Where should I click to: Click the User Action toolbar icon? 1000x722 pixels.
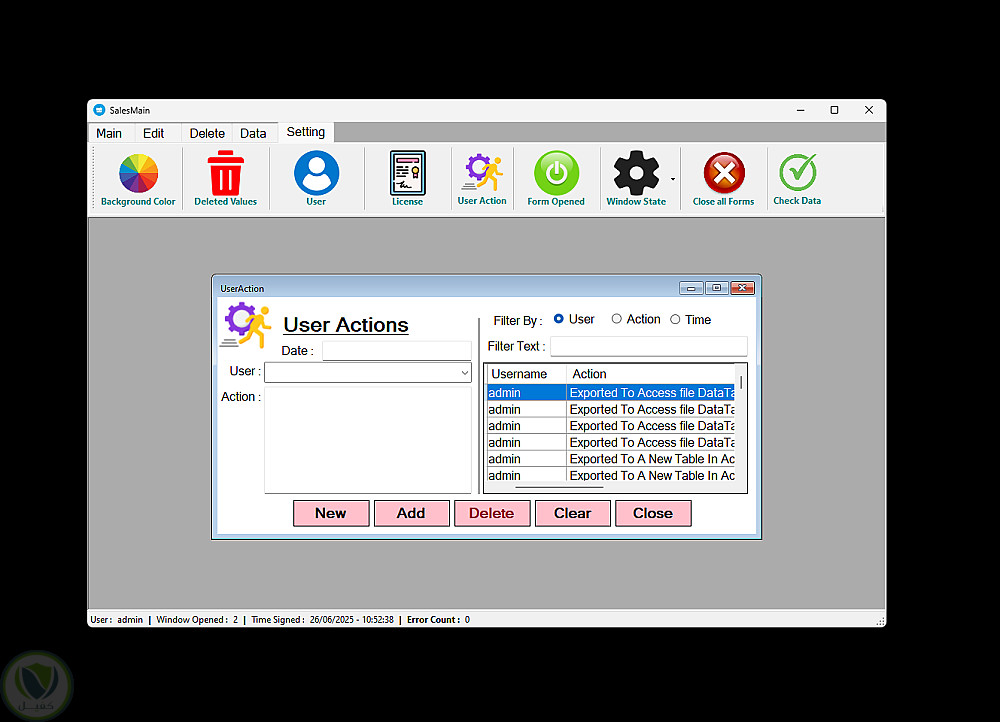click(482, 179)
